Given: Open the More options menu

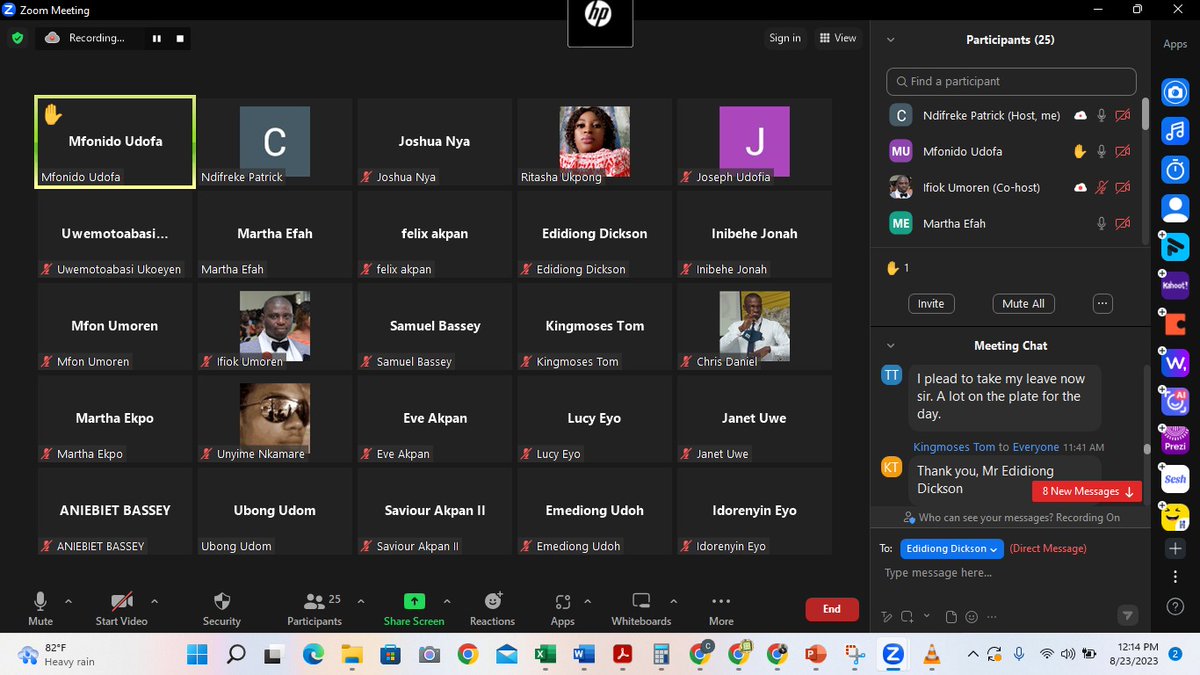Looking at the screenshot, I should pos(721,601).
